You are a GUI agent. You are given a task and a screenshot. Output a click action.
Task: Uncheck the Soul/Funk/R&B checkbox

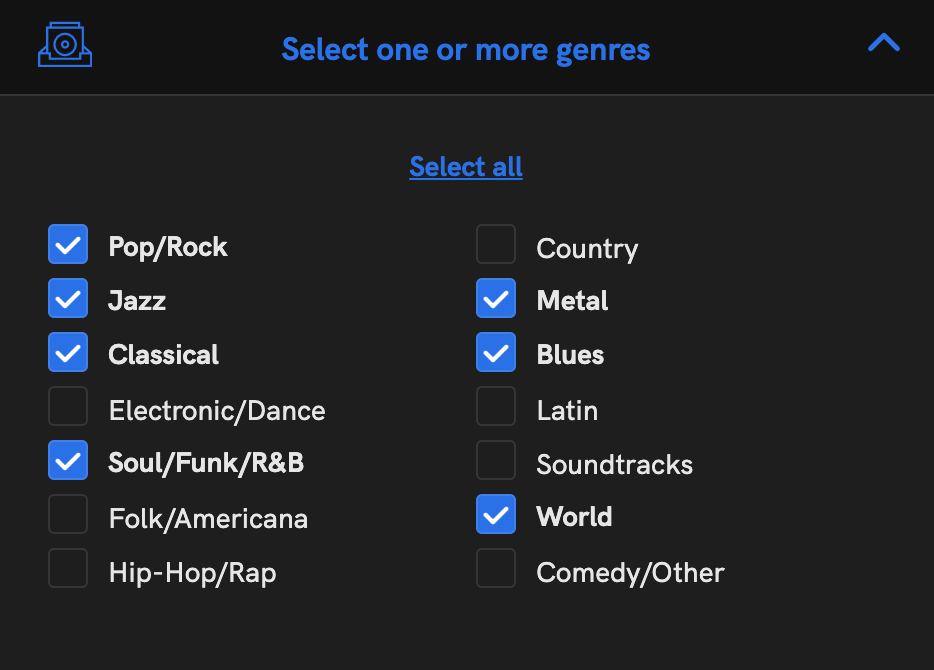[68, 460]
